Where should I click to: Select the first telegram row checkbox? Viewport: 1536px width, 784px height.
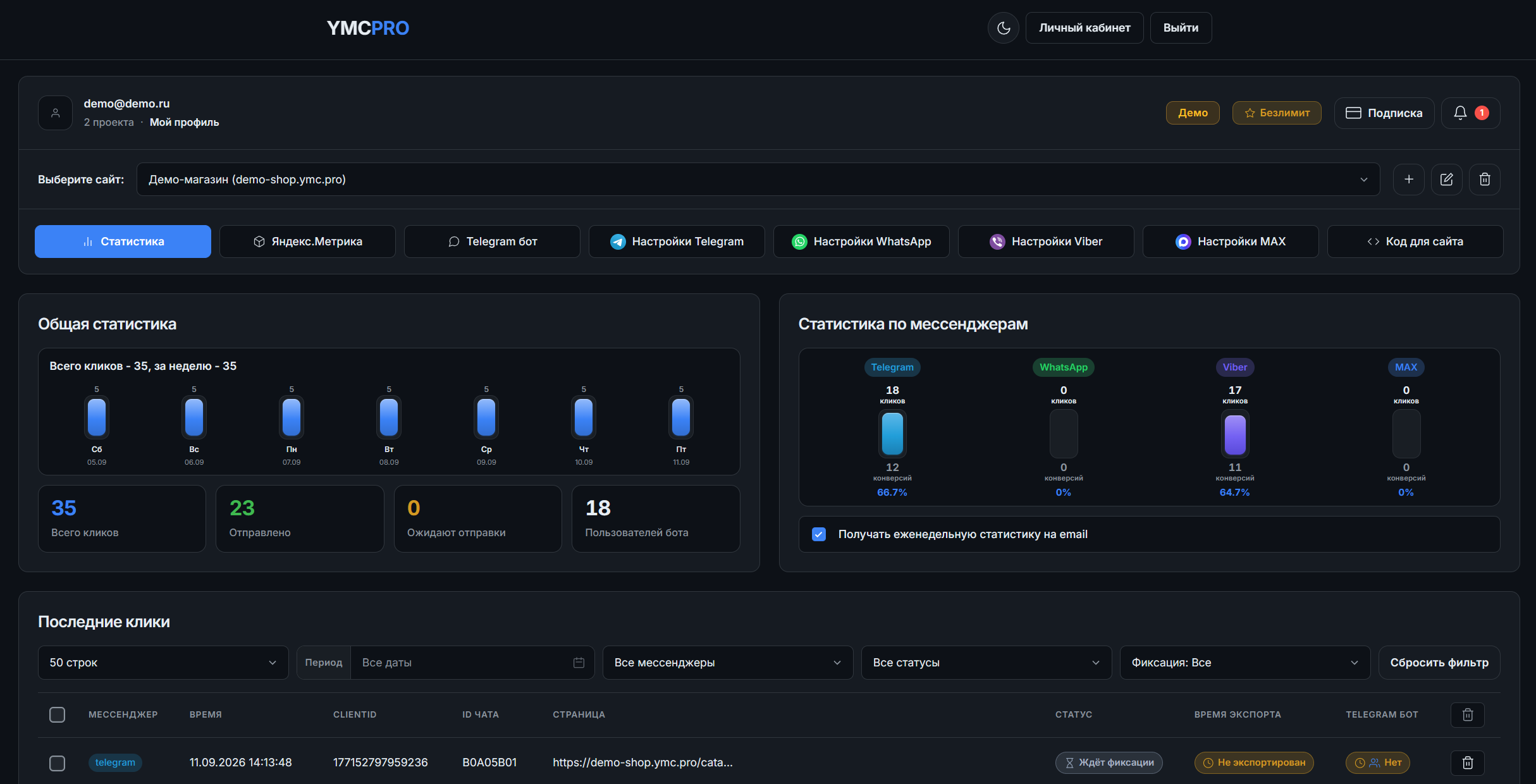coord(58,763)
